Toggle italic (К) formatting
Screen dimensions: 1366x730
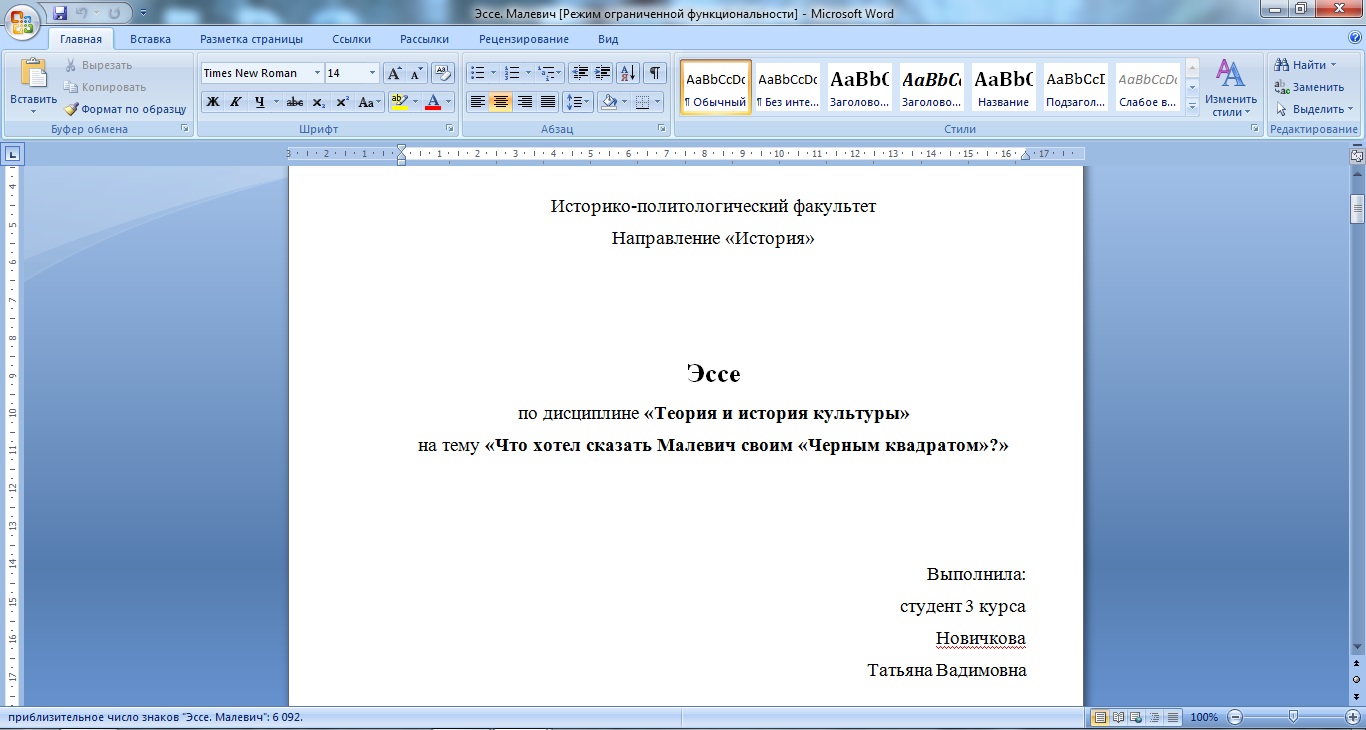point(236,102)
